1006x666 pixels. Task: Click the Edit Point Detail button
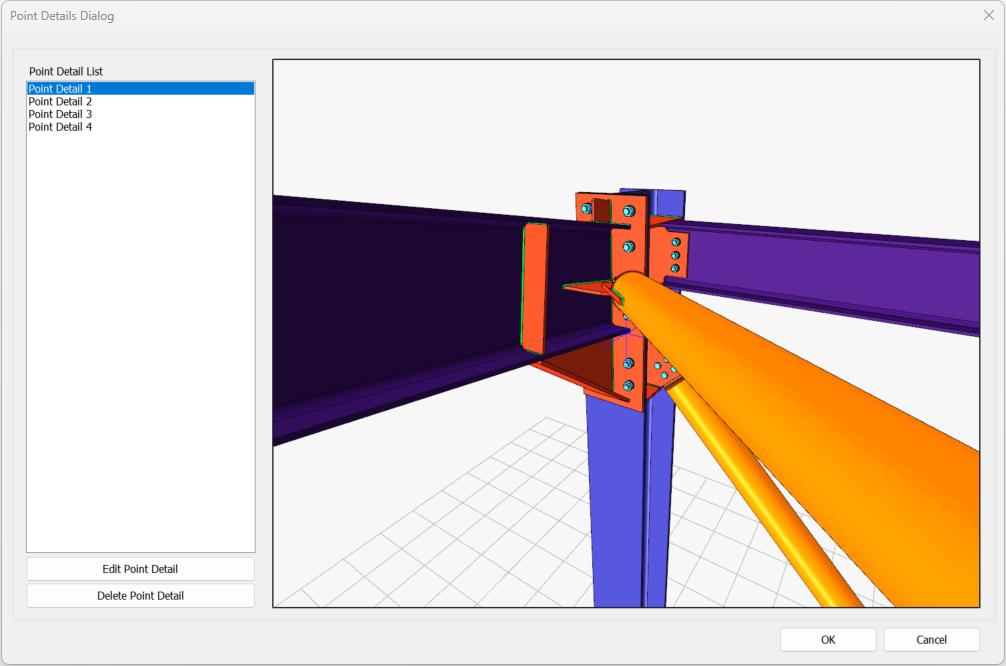[x=140, y=569]
